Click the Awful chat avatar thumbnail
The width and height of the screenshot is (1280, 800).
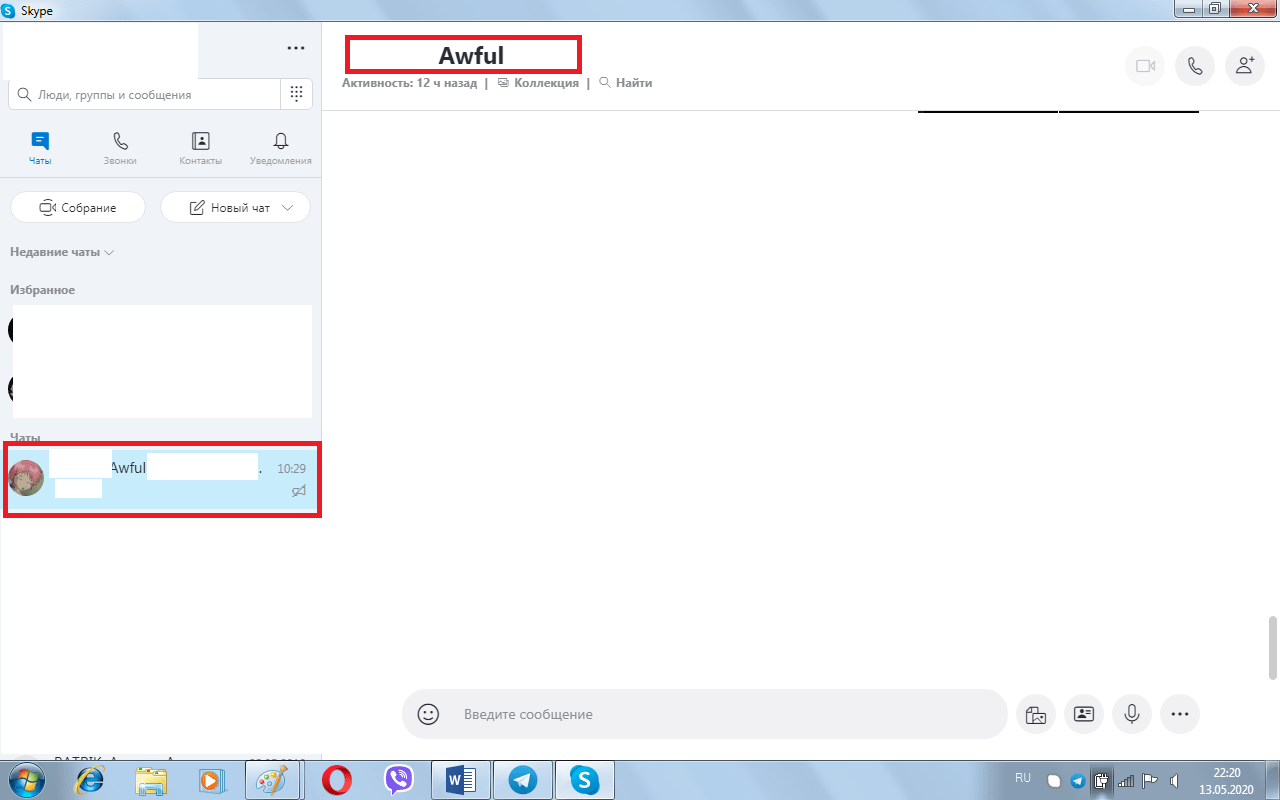(x=27, y=478)
